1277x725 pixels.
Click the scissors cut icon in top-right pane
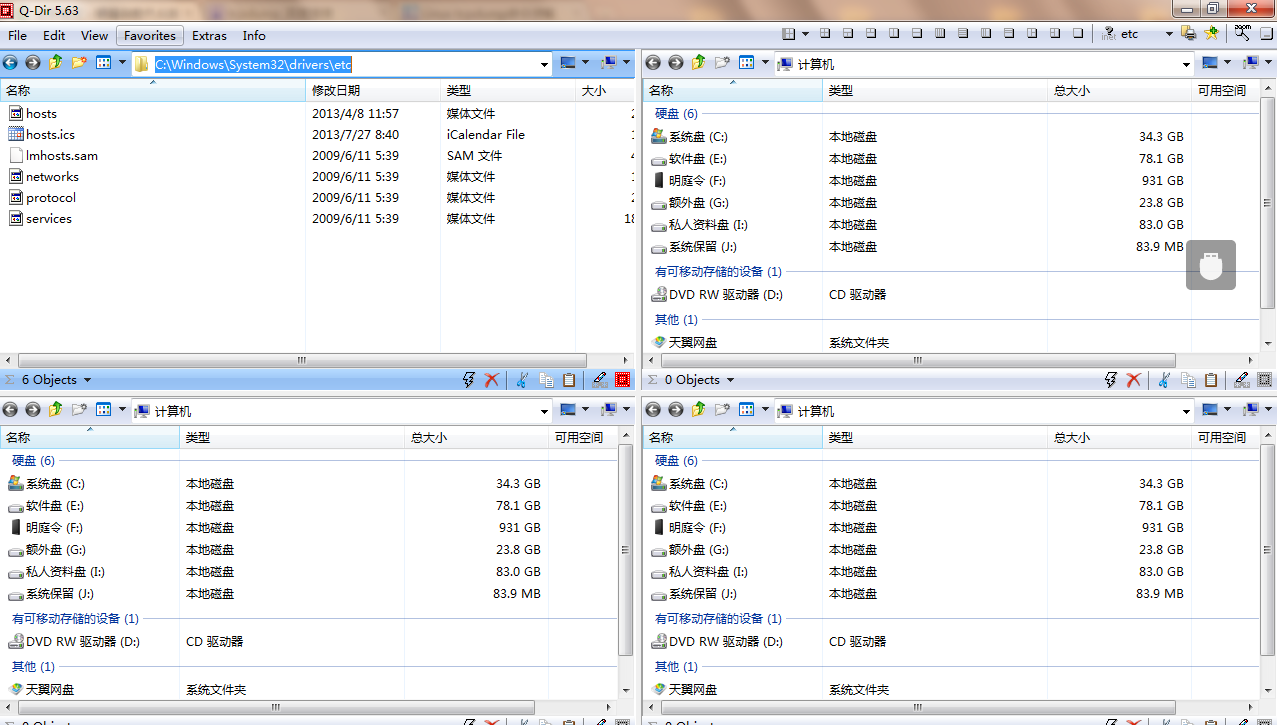click(x=1163, y=380)
